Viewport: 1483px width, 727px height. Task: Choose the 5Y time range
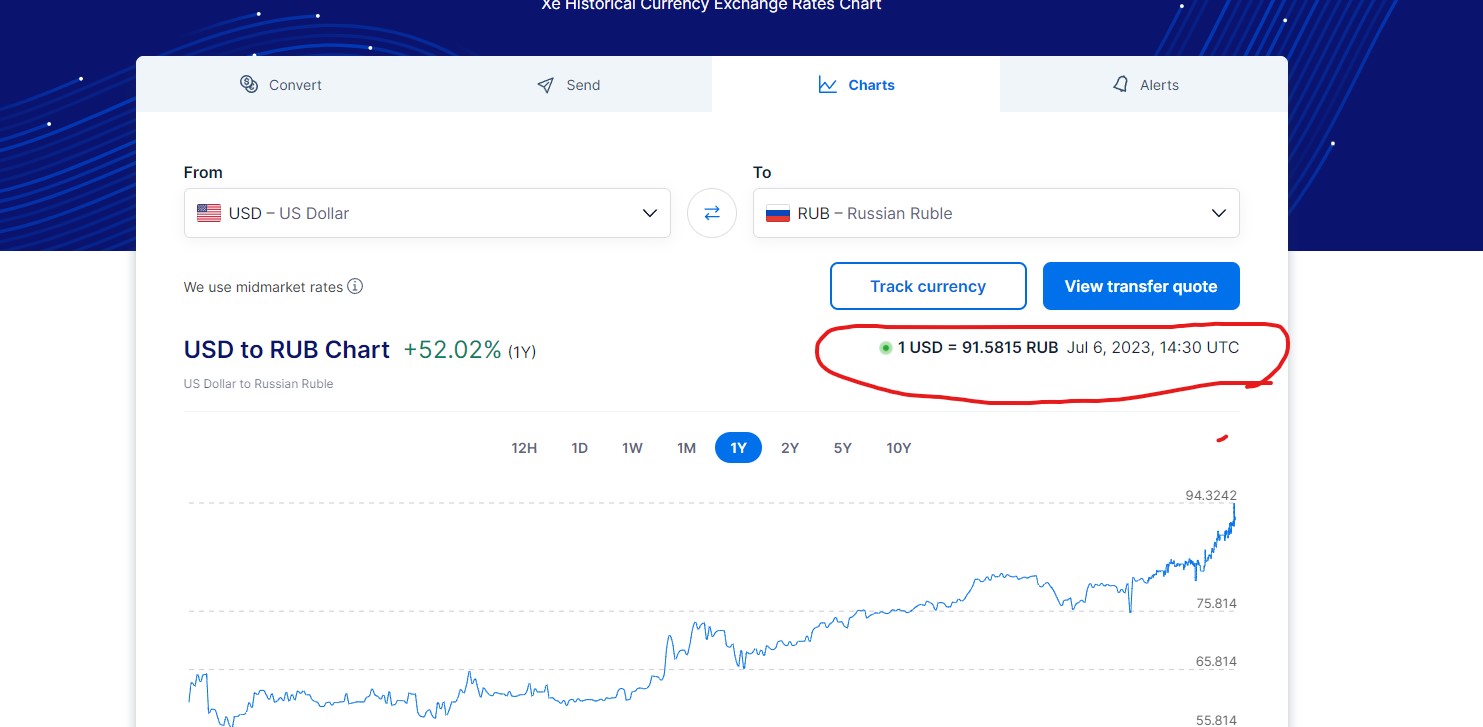click(842, 448)
